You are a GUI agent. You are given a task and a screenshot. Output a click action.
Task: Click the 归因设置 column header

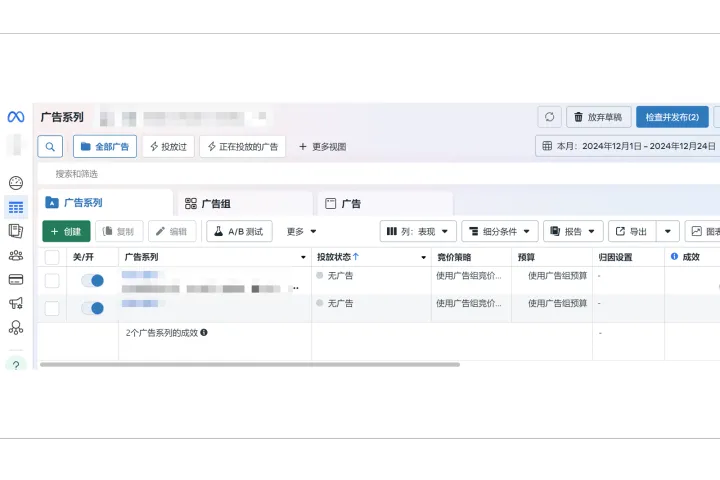pyautogui.click(x=615, y=257)
